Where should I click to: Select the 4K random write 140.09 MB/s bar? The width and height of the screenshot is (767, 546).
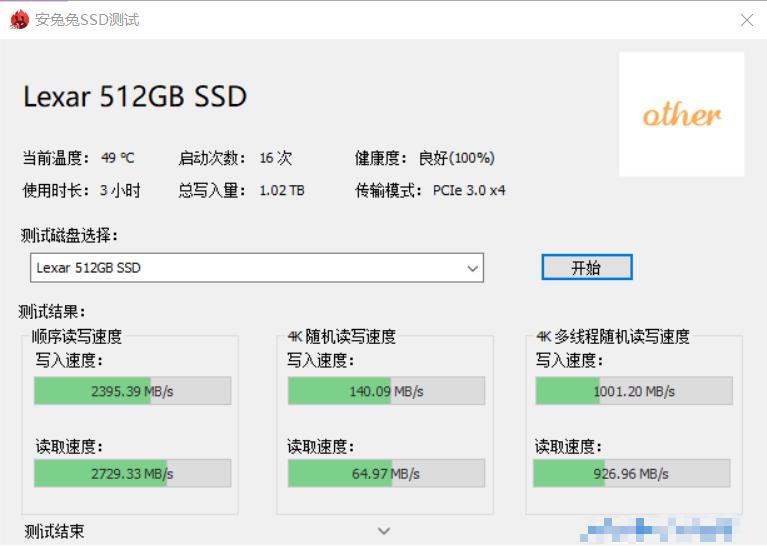pyautogui.click(x=386, y=391)
